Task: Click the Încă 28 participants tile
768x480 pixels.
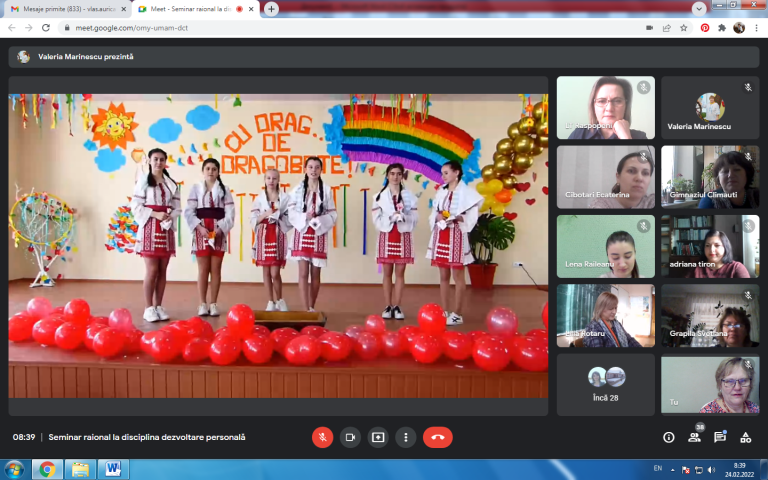Action: (605, 384)
